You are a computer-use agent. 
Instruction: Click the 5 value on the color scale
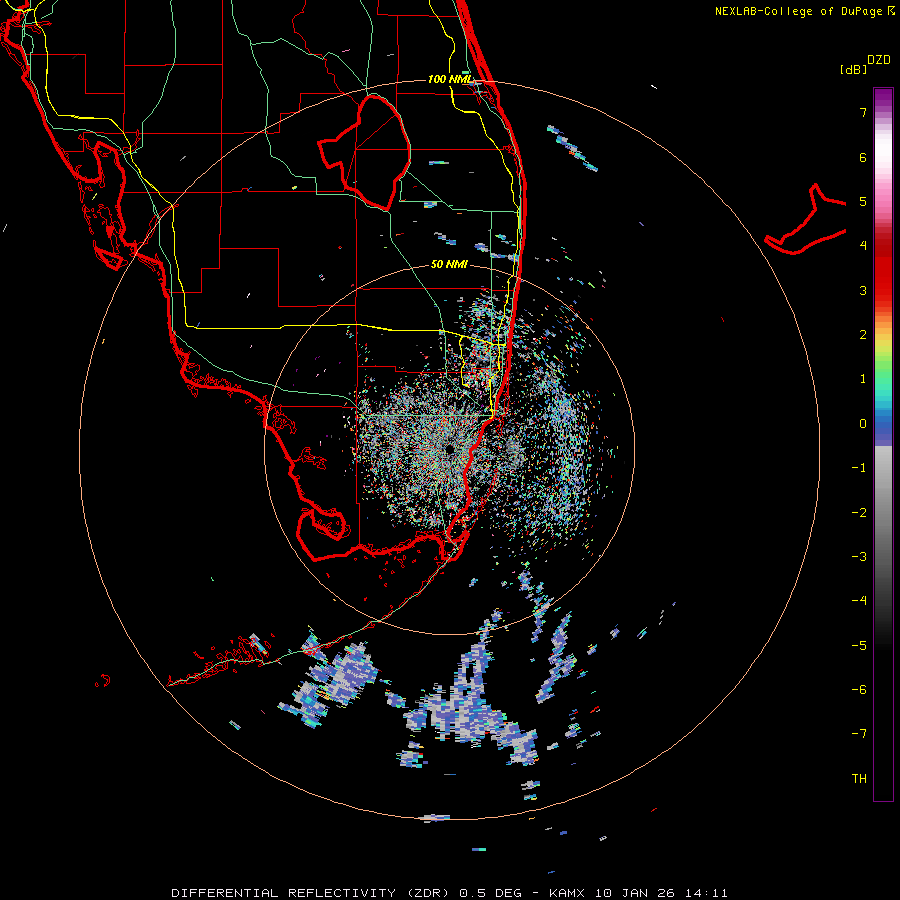[863, 201]
